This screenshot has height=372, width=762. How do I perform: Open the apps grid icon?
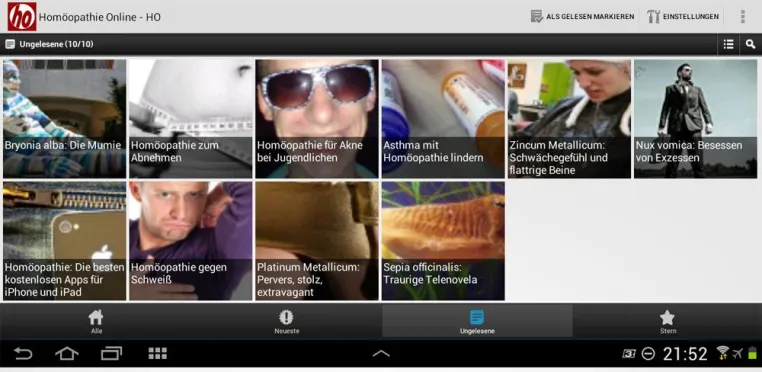pos(157,354)
